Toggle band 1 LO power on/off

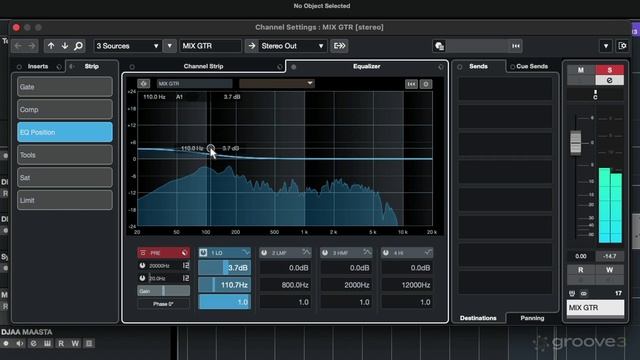203,253
